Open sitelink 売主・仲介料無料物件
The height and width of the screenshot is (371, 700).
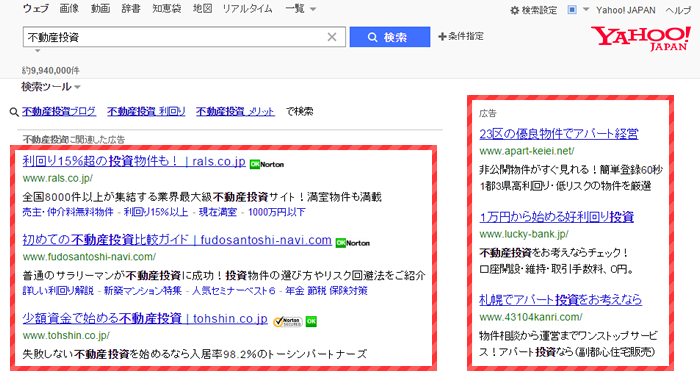tap(68, 212)
